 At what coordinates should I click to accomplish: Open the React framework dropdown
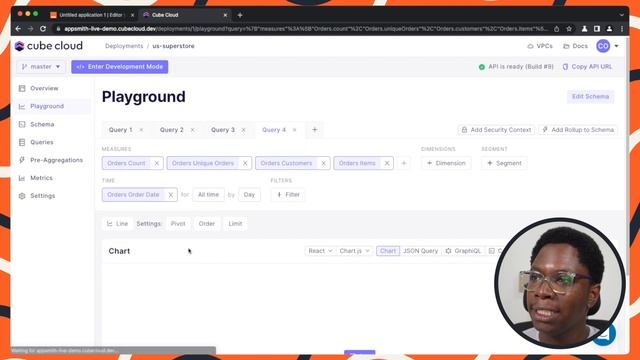pos(320,251)
